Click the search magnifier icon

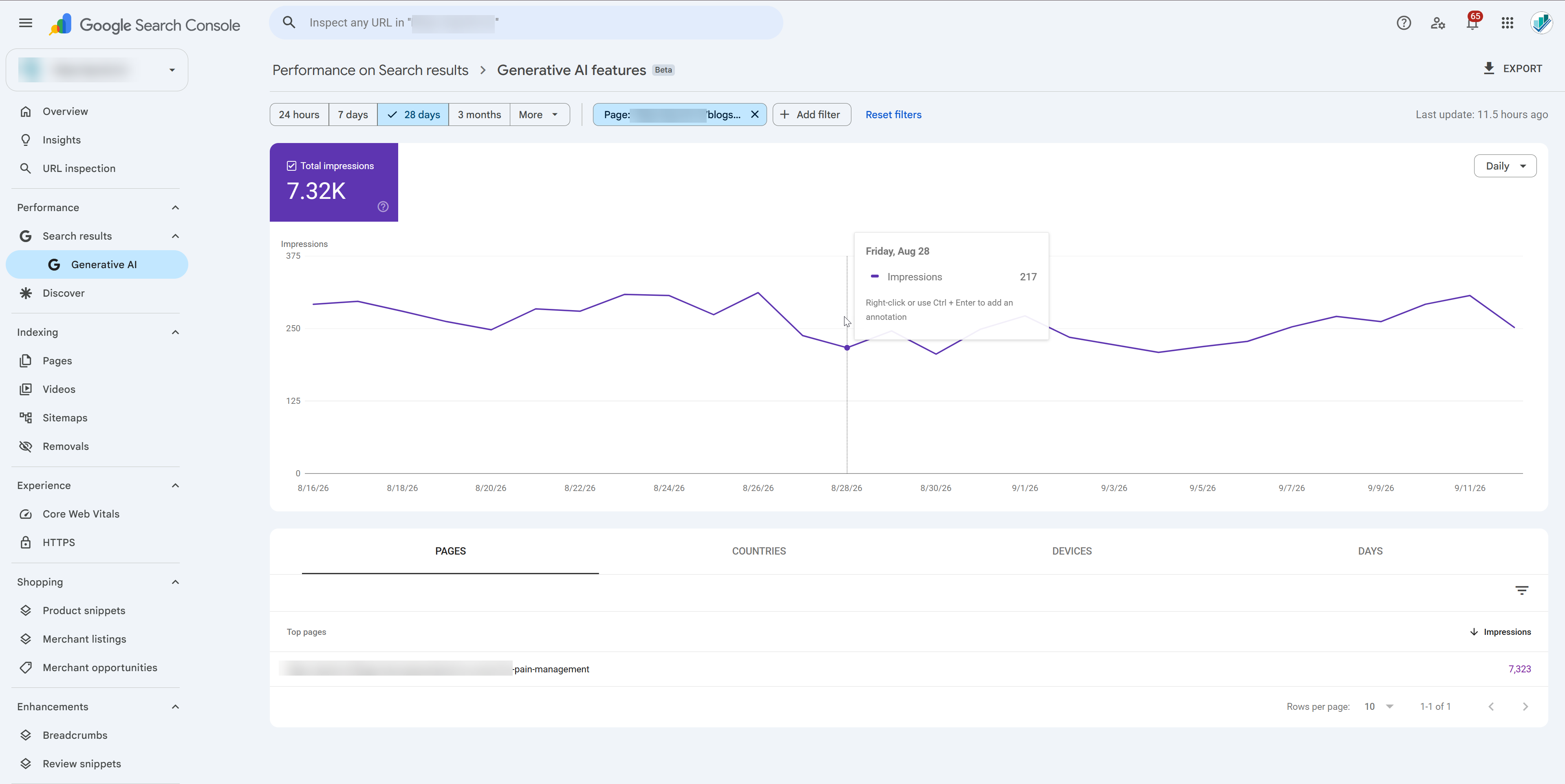289,22
